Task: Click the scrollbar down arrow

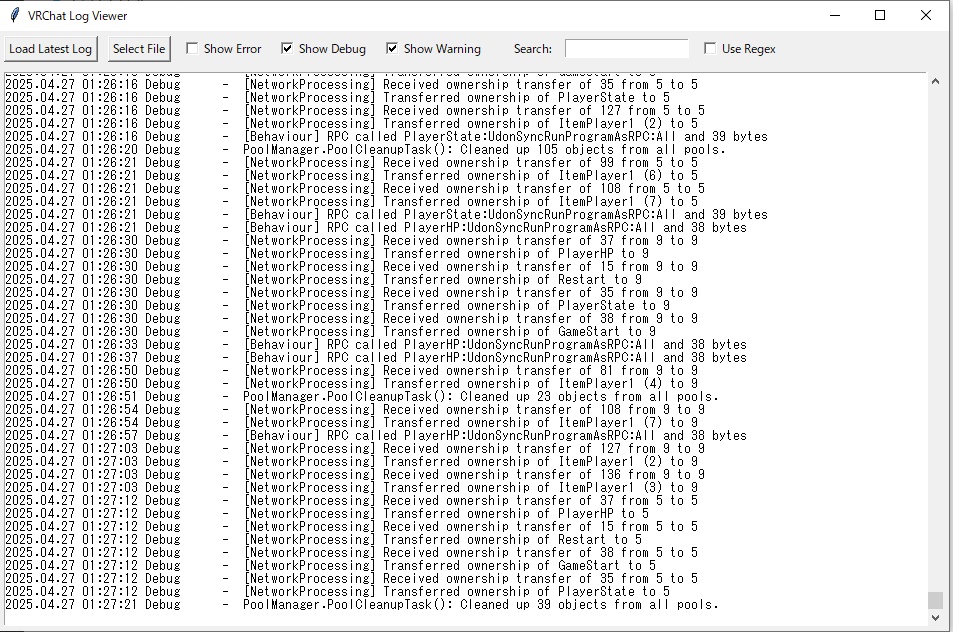Action: click(x=935, y=616)
